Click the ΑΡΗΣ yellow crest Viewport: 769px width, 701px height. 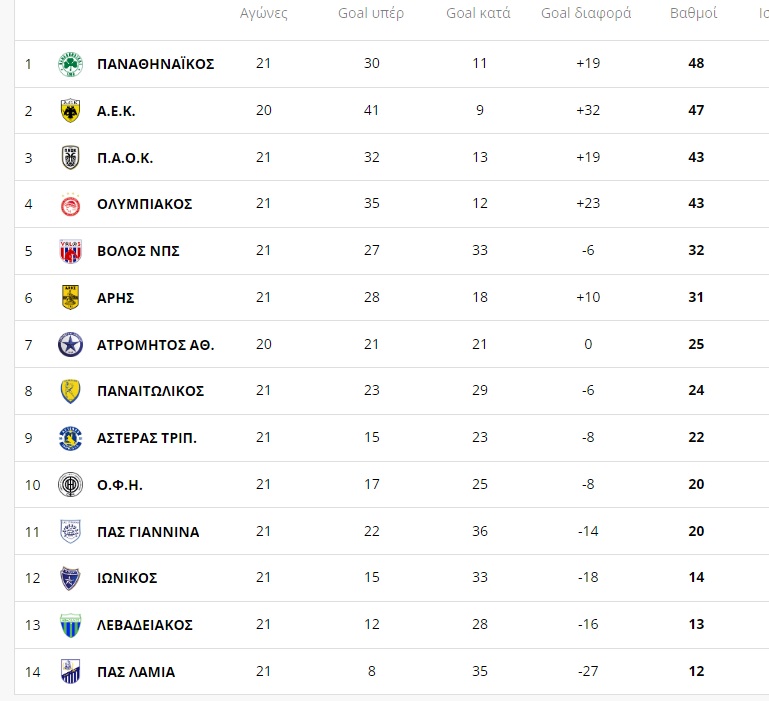70,297
